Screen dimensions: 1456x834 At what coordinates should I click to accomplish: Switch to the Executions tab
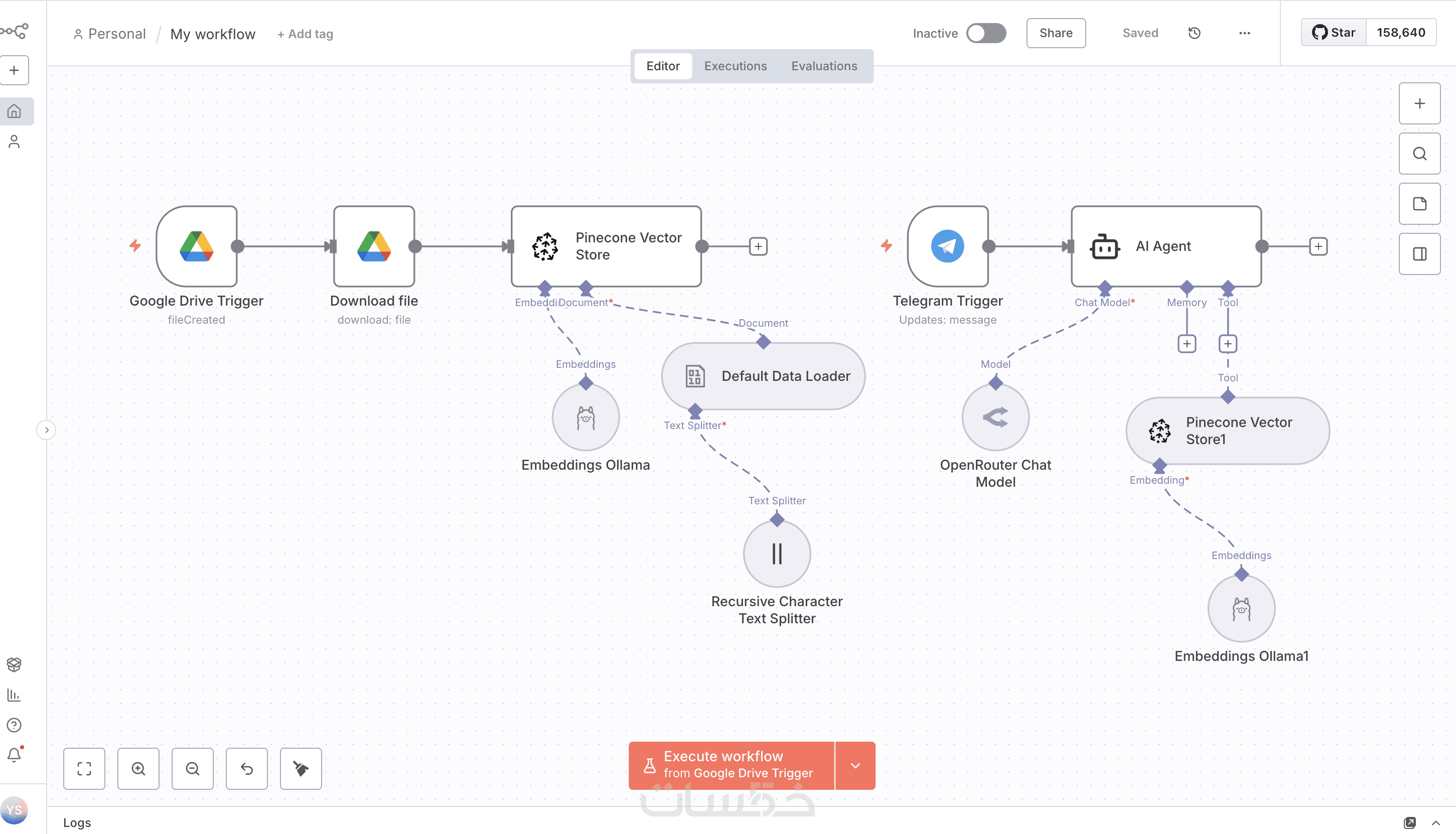[x=735, y=66]
